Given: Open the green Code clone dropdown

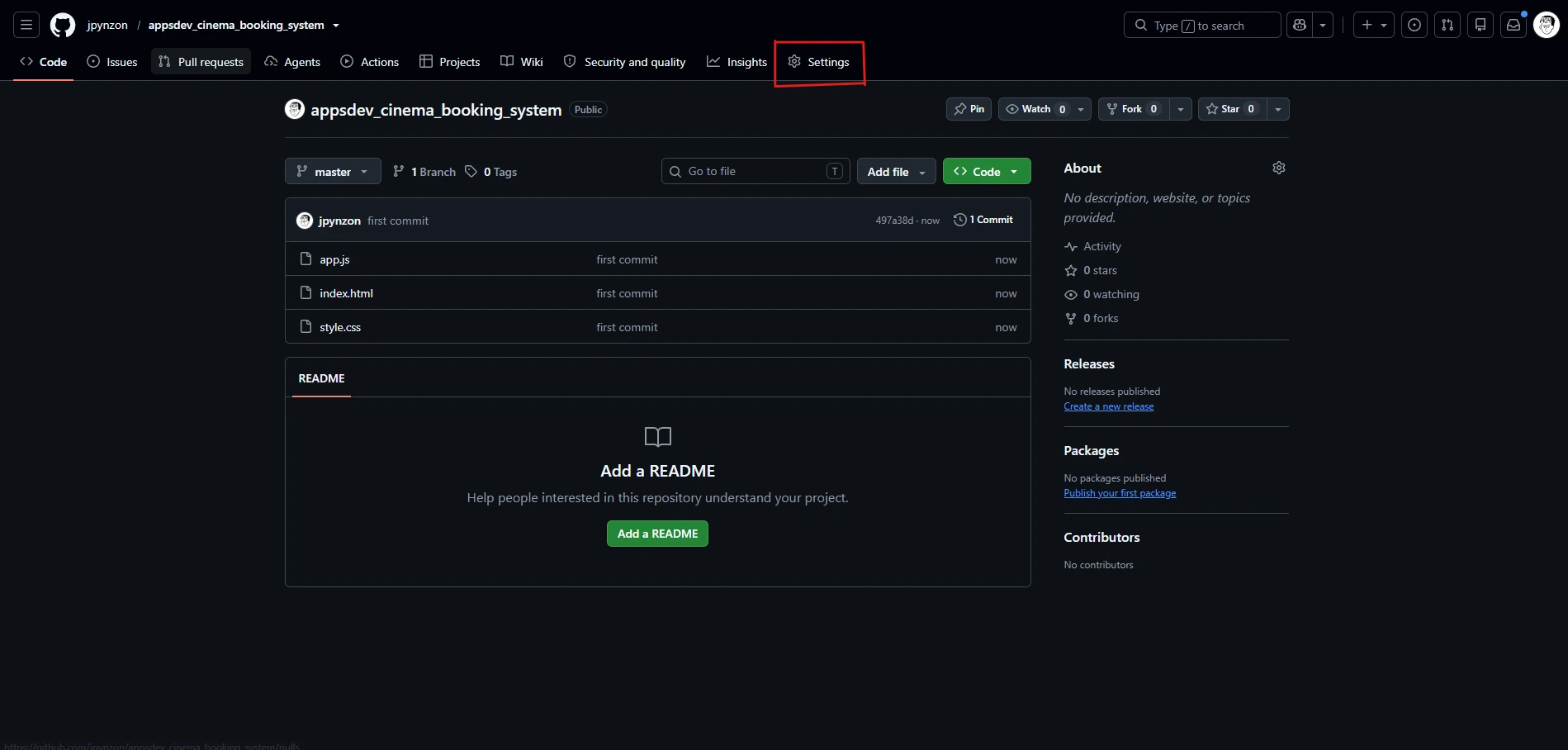Looking at the screenshot, I should tap(987, 171).
